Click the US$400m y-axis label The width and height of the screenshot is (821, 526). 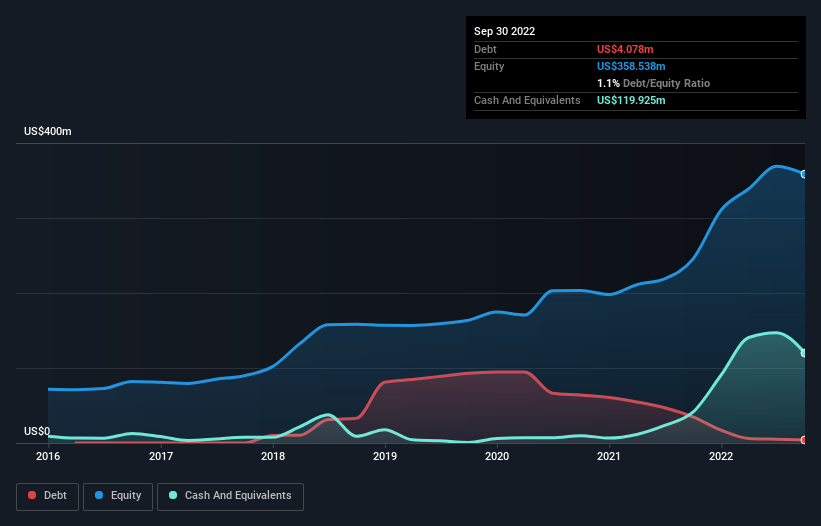48,131
